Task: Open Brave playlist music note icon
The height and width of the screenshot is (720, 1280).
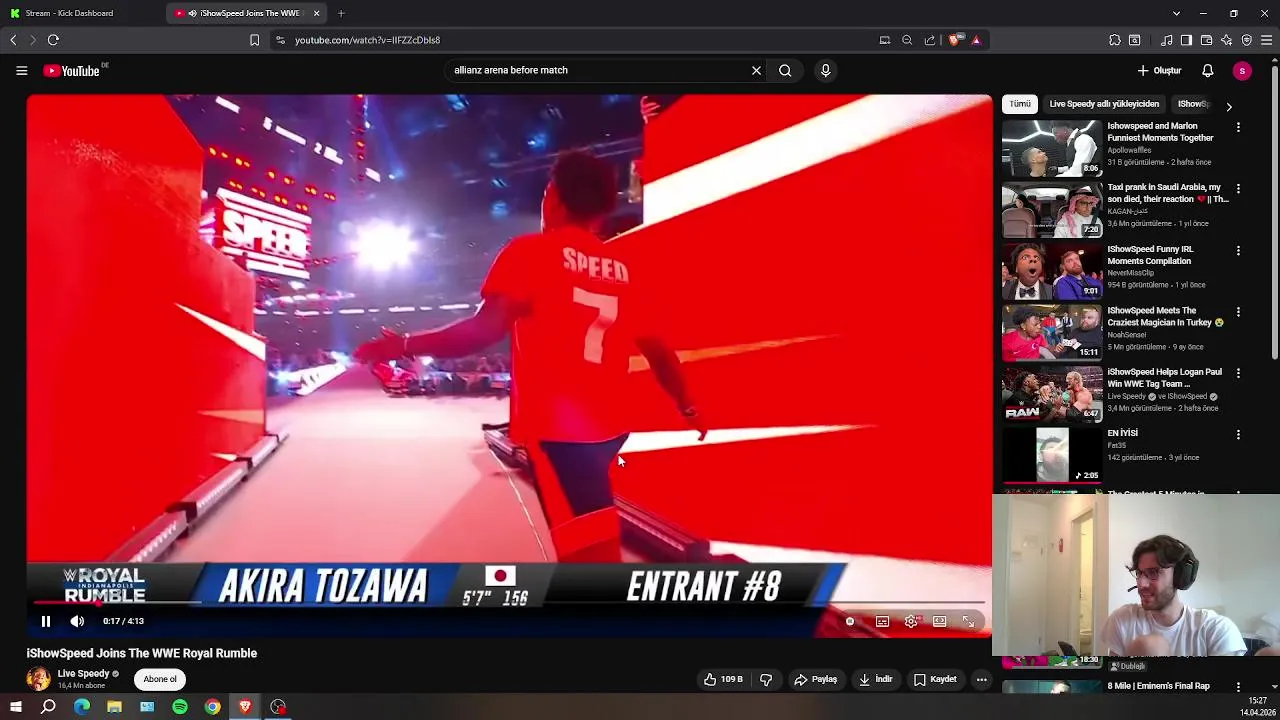Action: click(x=1167, y=40)
